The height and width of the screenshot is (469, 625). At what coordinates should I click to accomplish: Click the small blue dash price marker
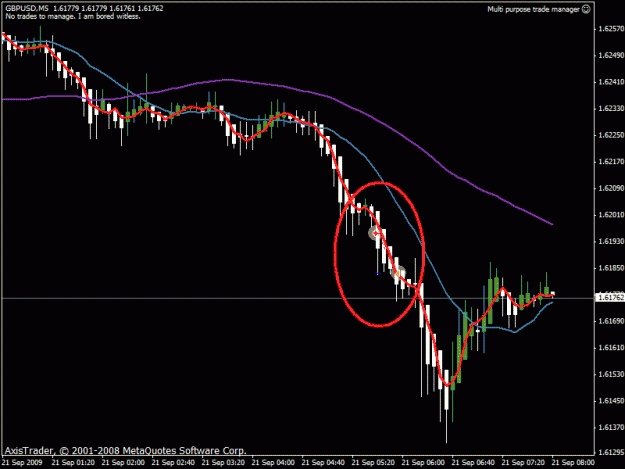(x=377, y=273)
